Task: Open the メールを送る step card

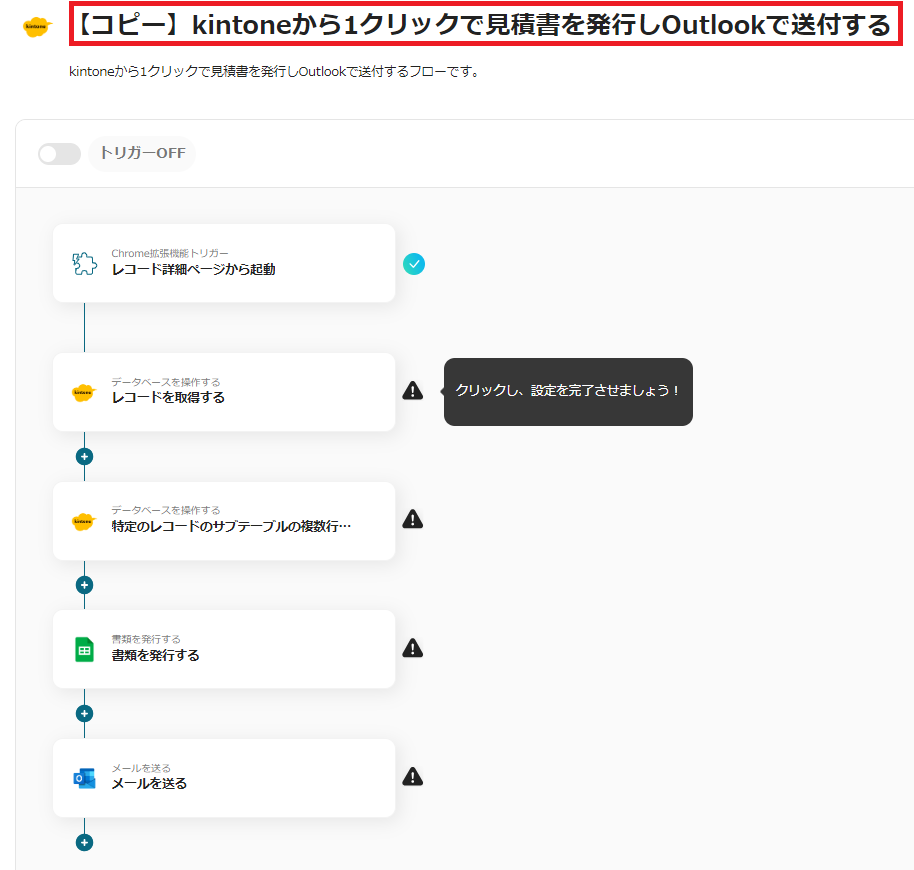Action: click(x=224, y=778)
